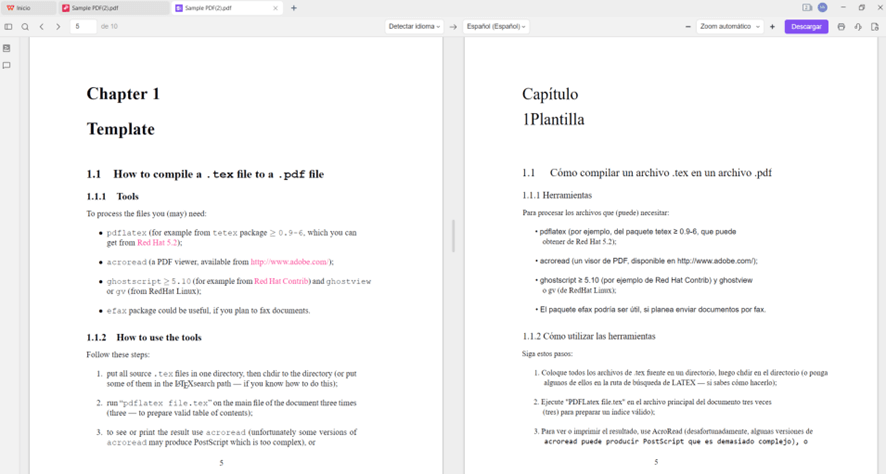This screenshot has width=886, height=474.
Task: Click the Template heading in original page
Action: 120,129
